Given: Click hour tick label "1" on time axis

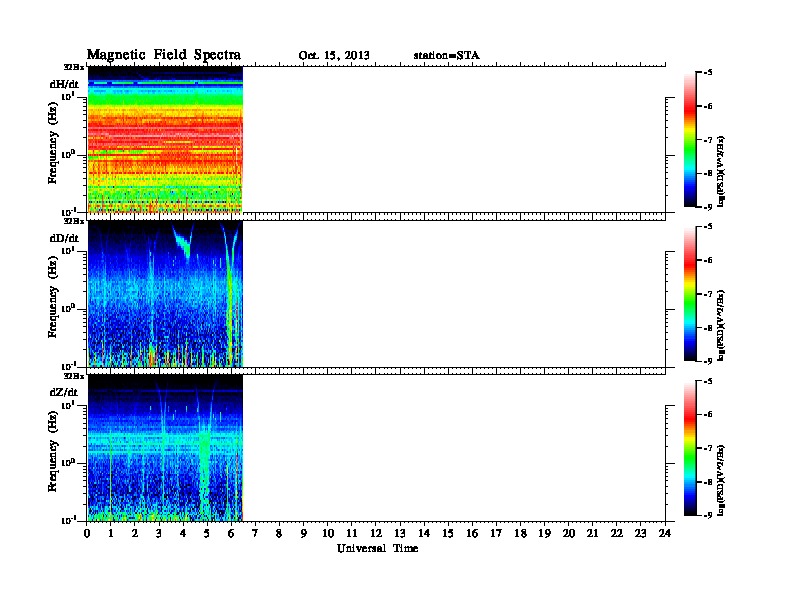Looking at the screenshot, I should [x=111, y=534].
